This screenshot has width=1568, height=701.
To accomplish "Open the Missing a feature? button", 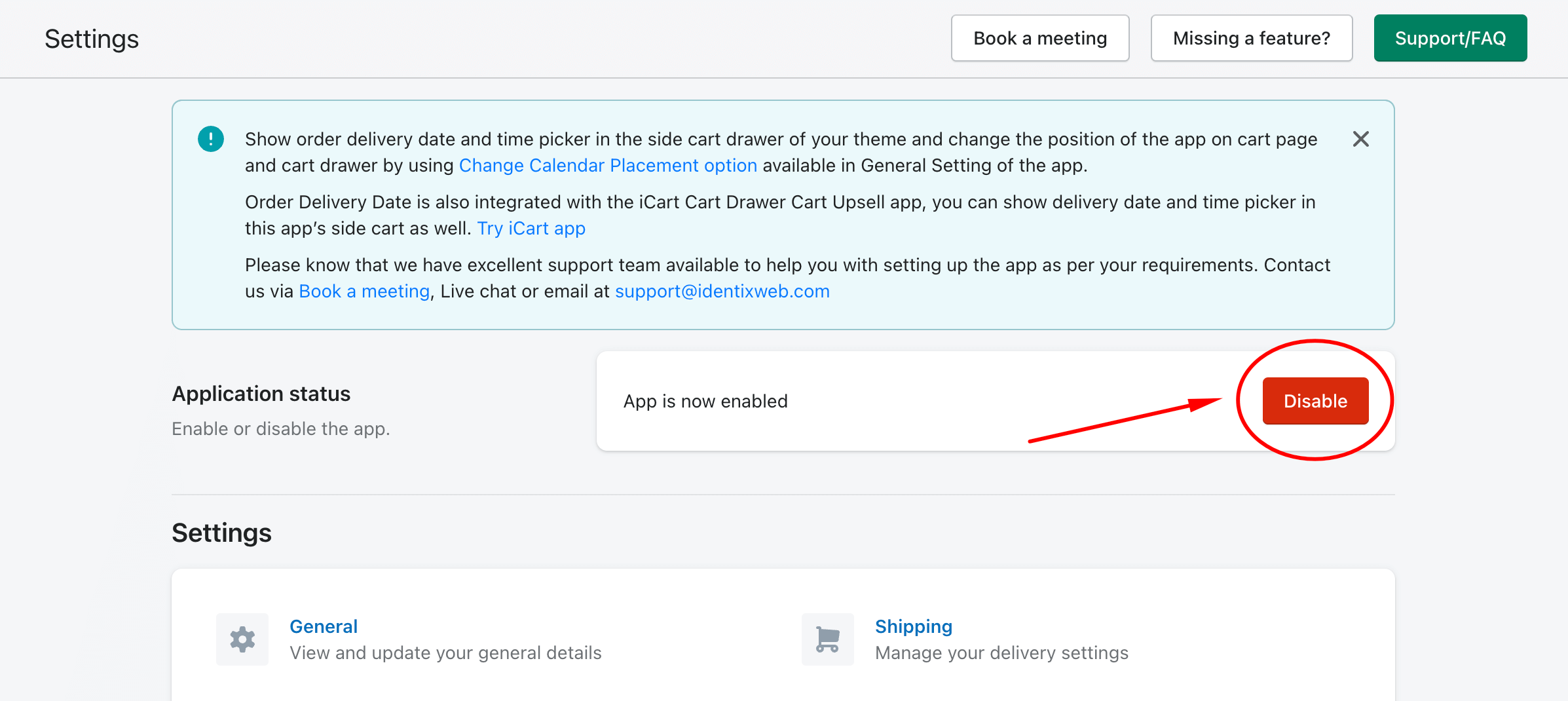I will (x=1252, y=39).
